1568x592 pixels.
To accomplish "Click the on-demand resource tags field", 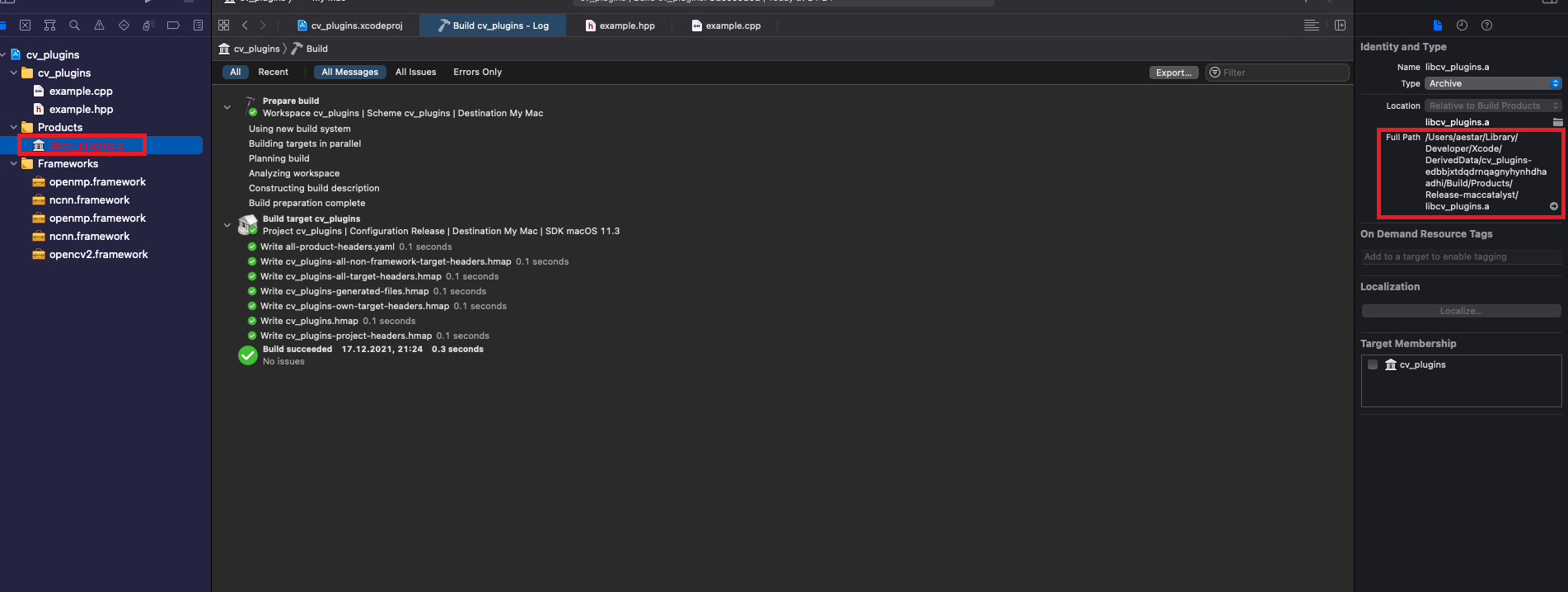I will tap(1461, 256).
